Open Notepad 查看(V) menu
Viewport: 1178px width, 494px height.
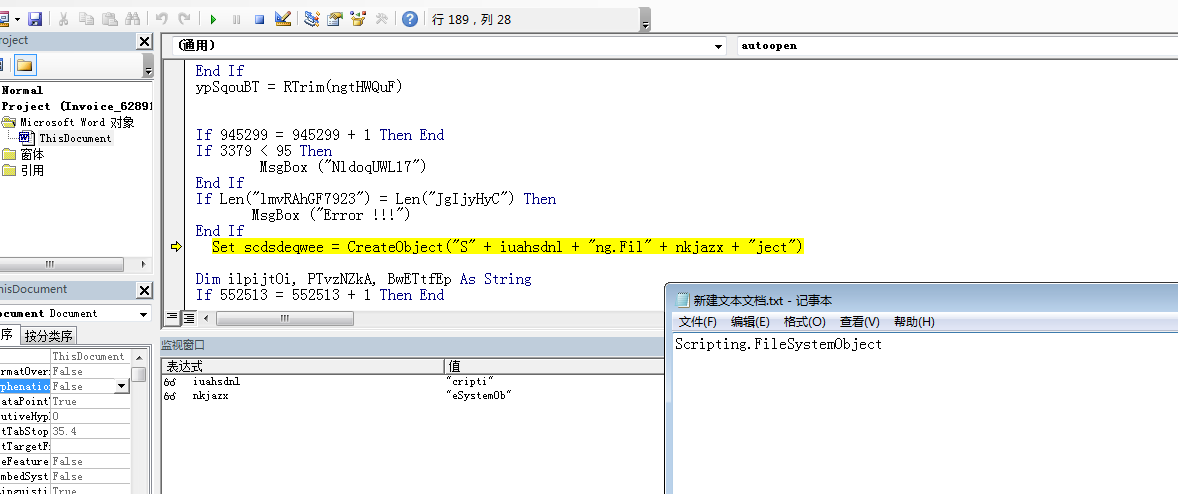point(859,322)
